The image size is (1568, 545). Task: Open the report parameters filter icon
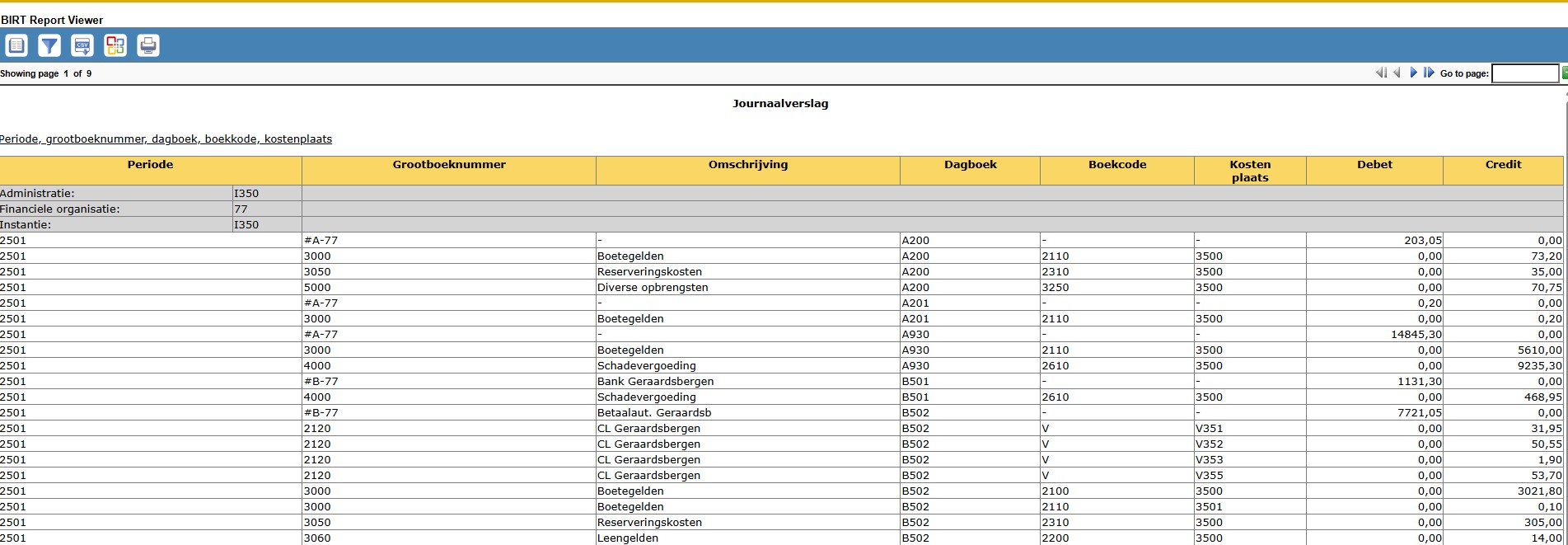(49, 45)
